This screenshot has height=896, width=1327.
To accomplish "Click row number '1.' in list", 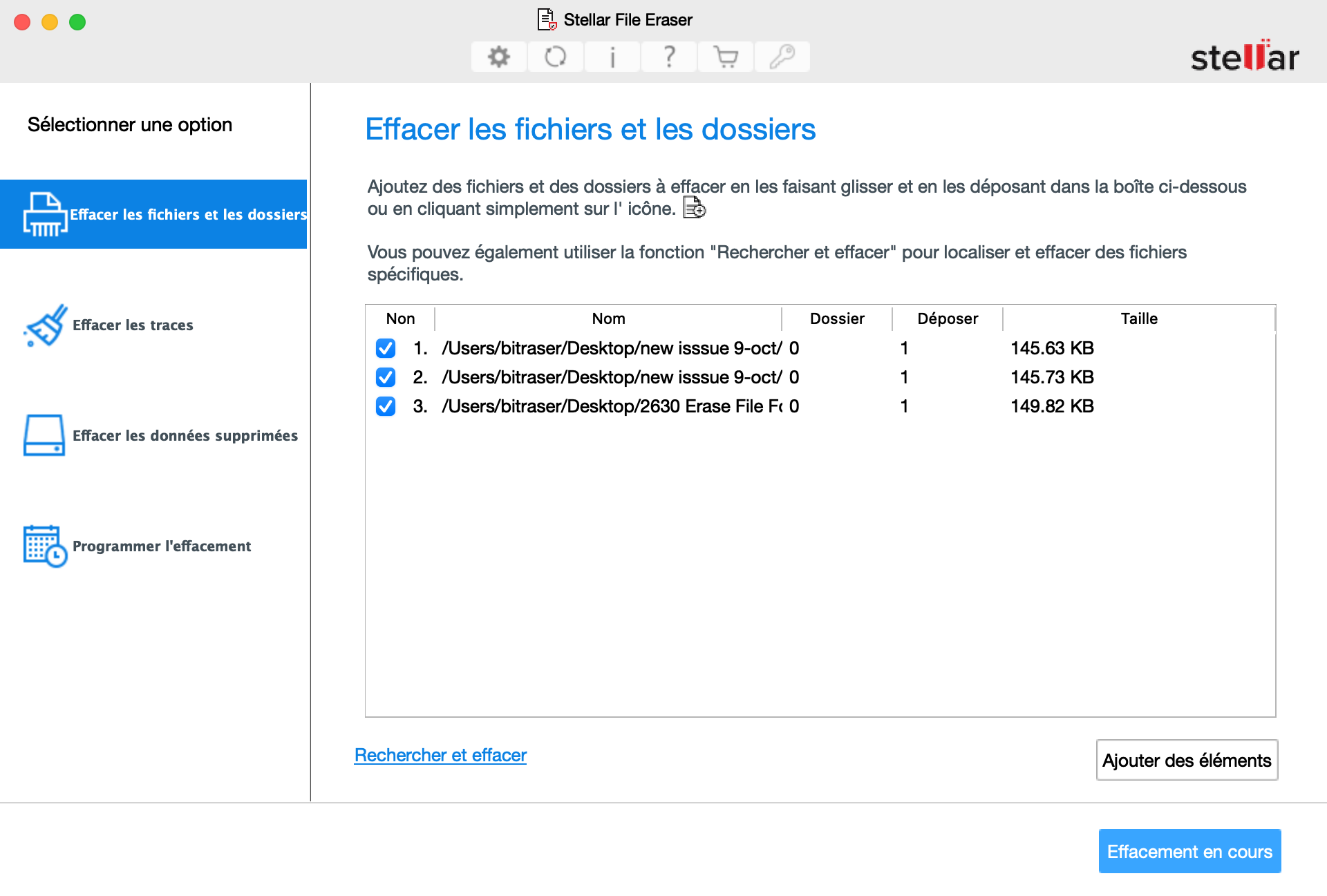I will tap(420, 348).
